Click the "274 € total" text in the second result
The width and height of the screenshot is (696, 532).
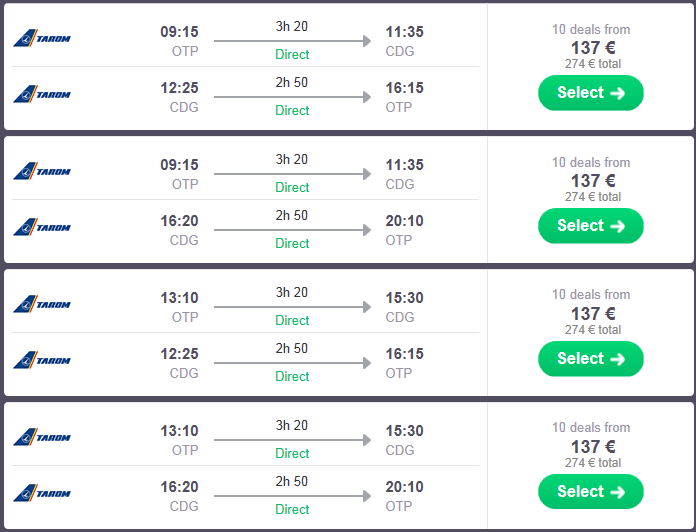coord(592,197)
